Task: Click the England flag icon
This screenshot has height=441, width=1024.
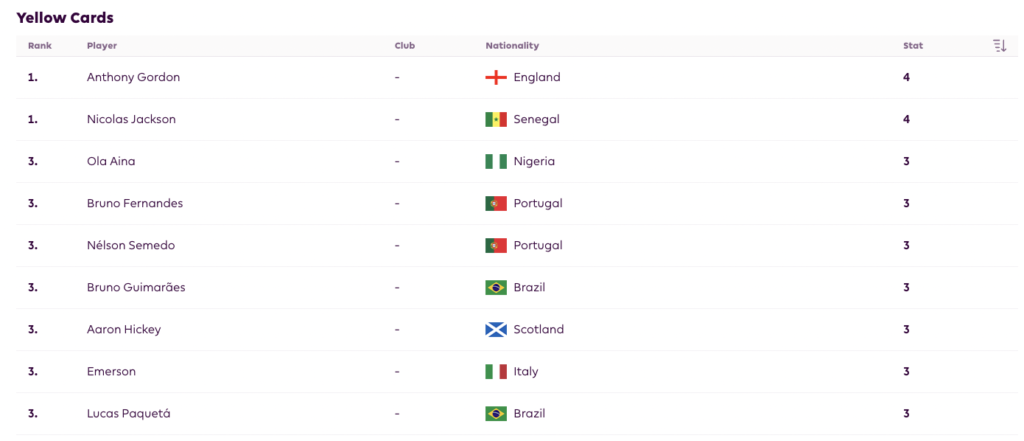Action: [x=496, y=77]
